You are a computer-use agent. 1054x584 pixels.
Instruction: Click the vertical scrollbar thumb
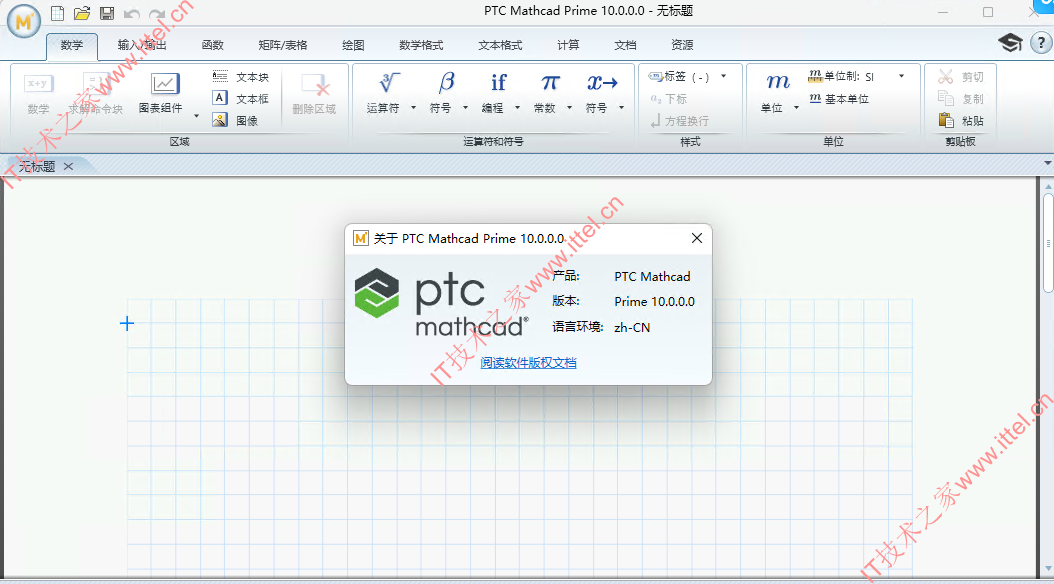1048,243
